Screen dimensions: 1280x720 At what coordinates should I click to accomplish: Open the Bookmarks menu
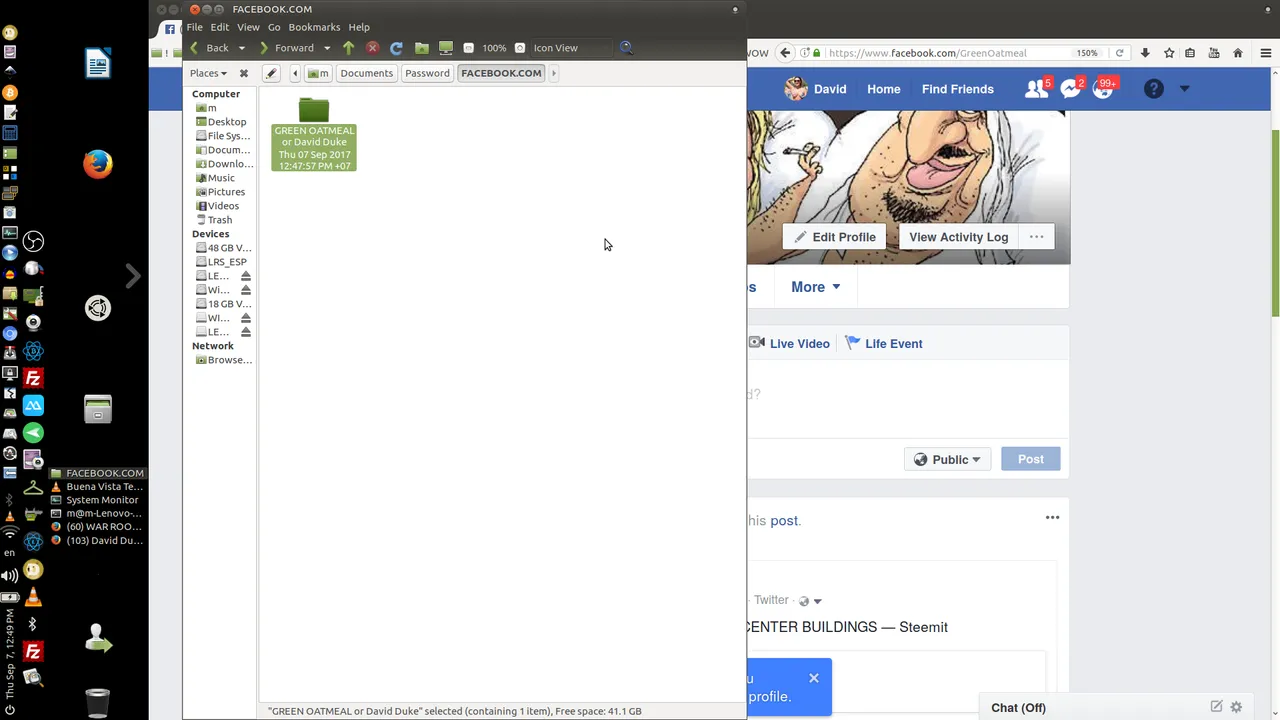314,27
